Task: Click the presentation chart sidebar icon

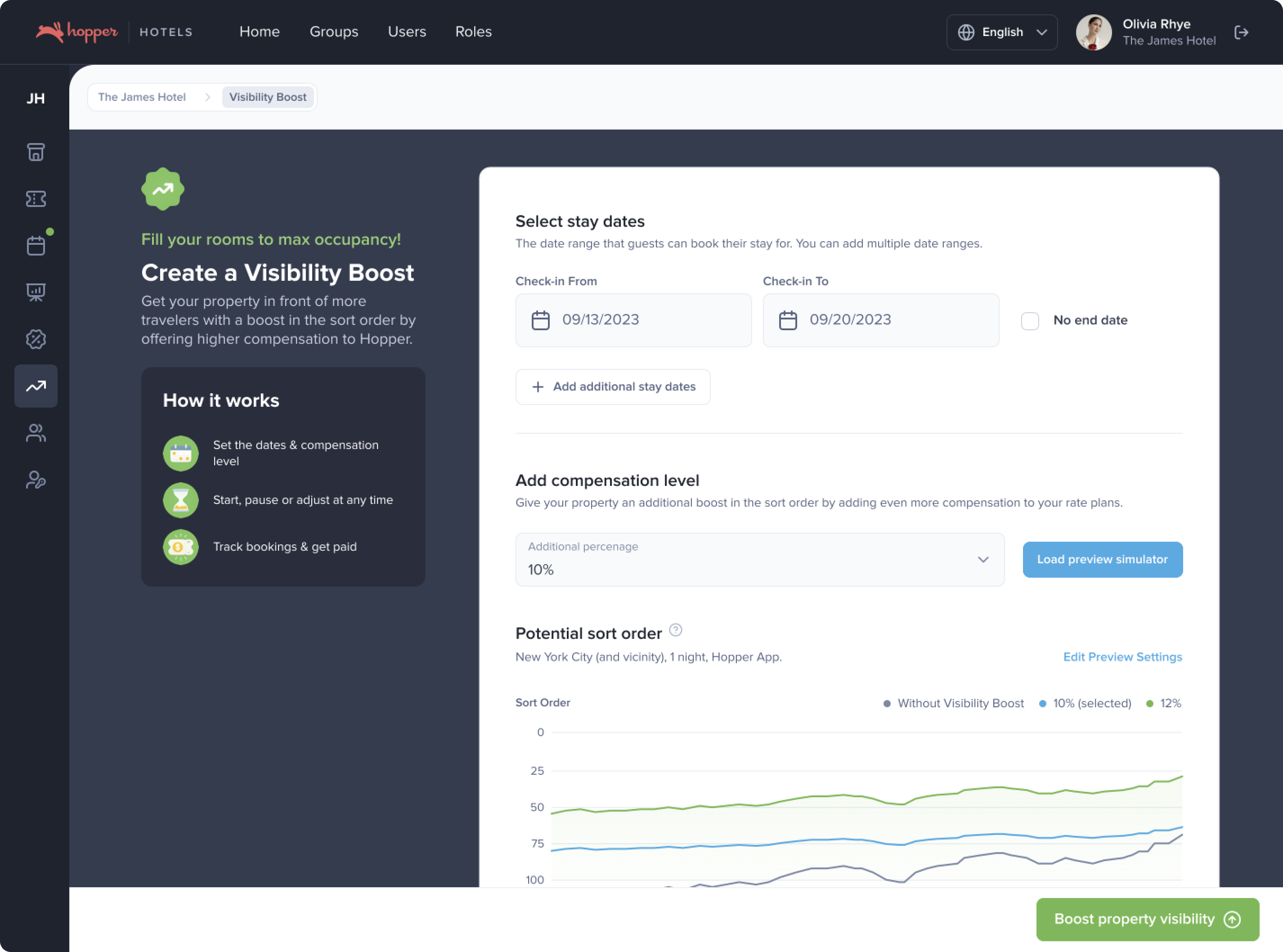Action: (x=36, y=292)
